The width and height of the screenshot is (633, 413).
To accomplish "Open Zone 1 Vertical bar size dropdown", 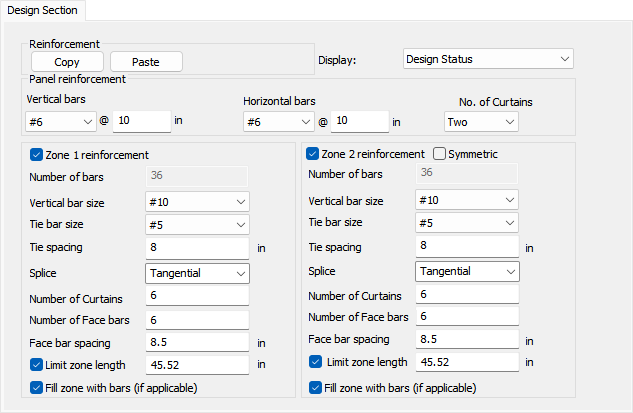I will 197,201.
